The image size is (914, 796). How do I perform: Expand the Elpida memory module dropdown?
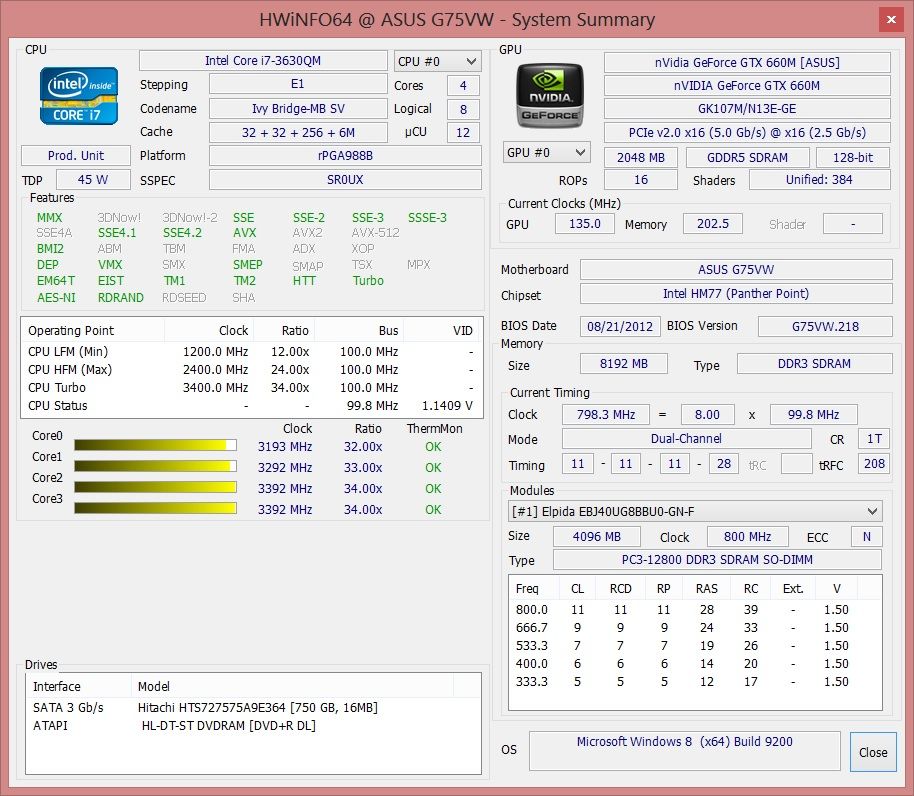coord(694,512)
